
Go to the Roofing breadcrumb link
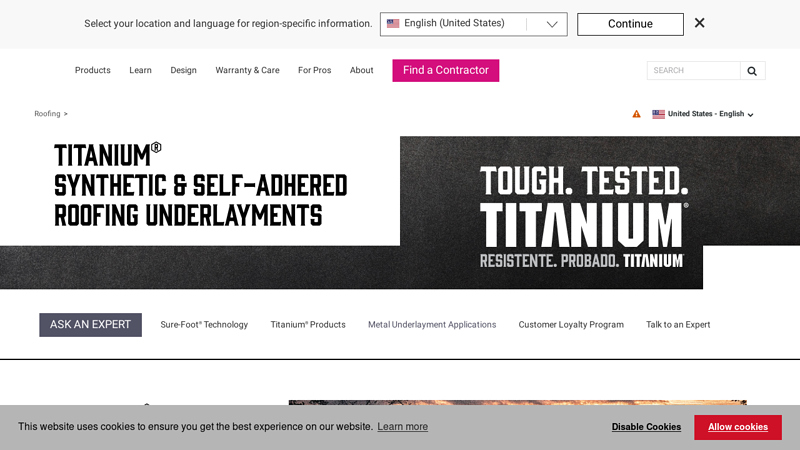coord(47,114)
